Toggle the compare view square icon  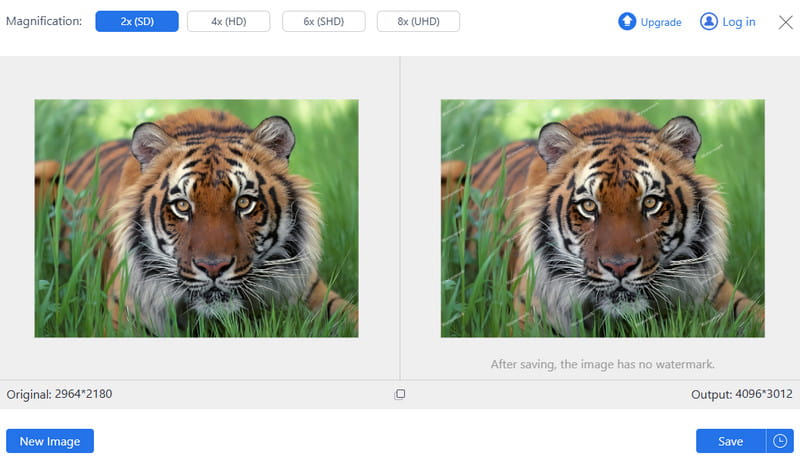point(400,394)
